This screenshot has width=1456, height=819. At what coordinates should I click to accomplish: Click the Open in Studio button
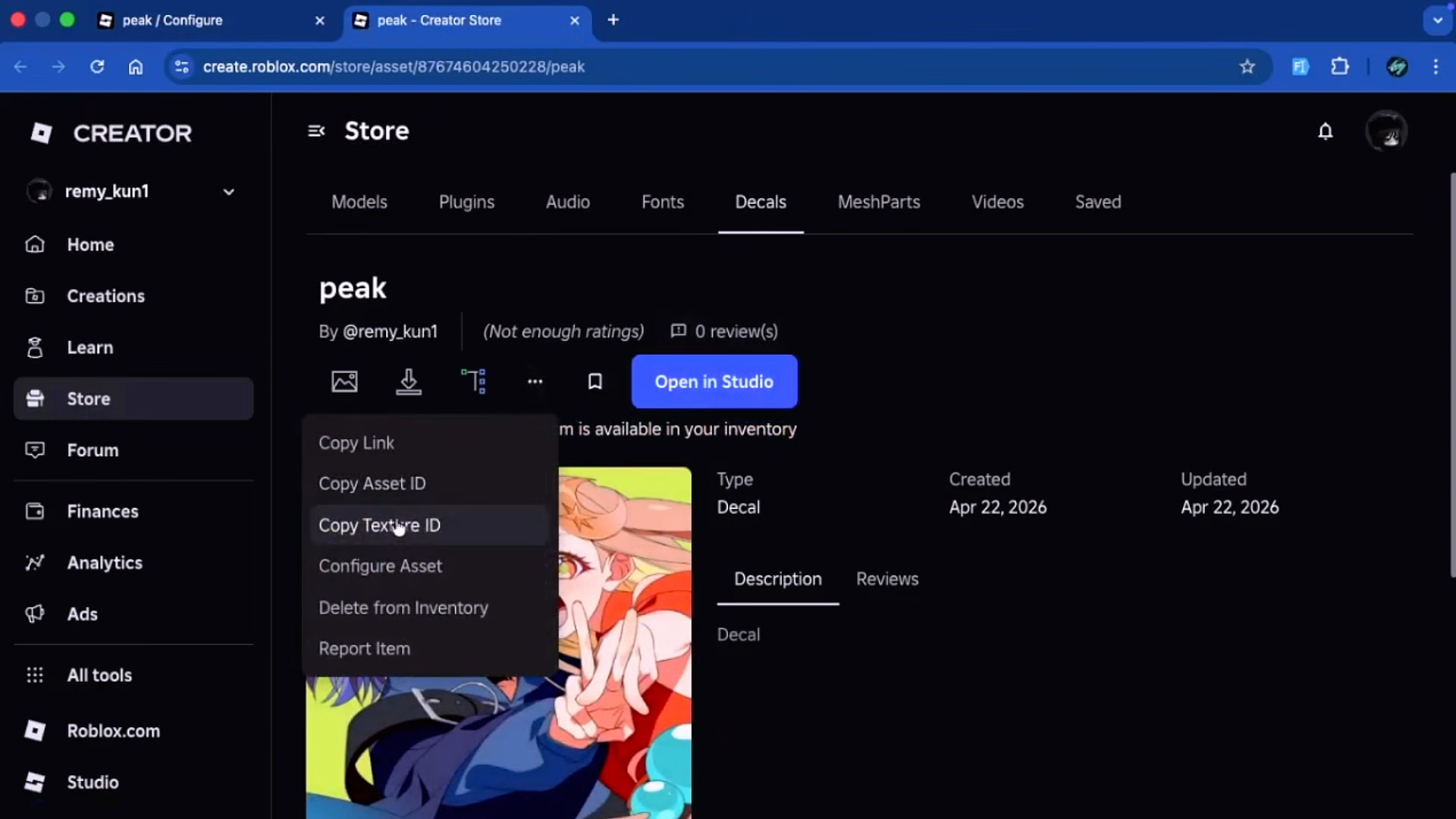click(x=714, y=381)
